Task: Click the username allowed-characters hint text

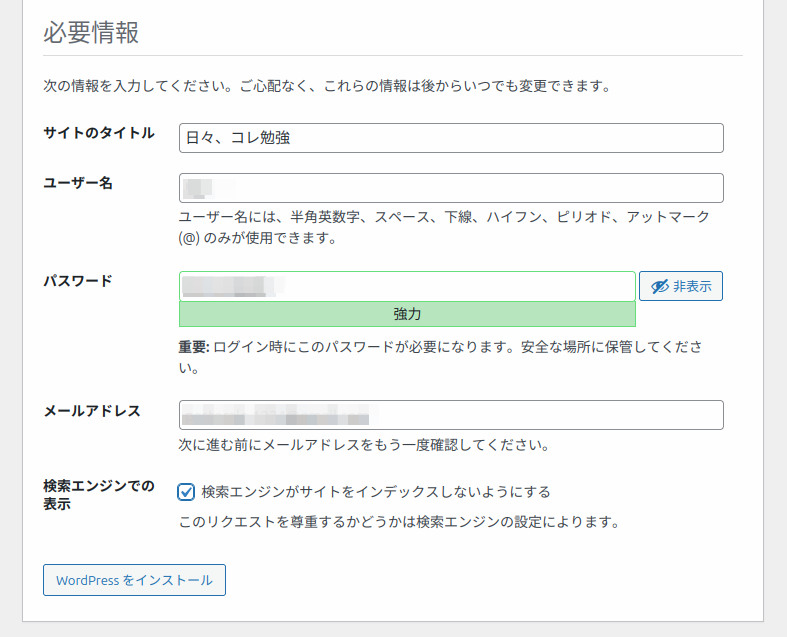Action: click(x=444, y=227)
